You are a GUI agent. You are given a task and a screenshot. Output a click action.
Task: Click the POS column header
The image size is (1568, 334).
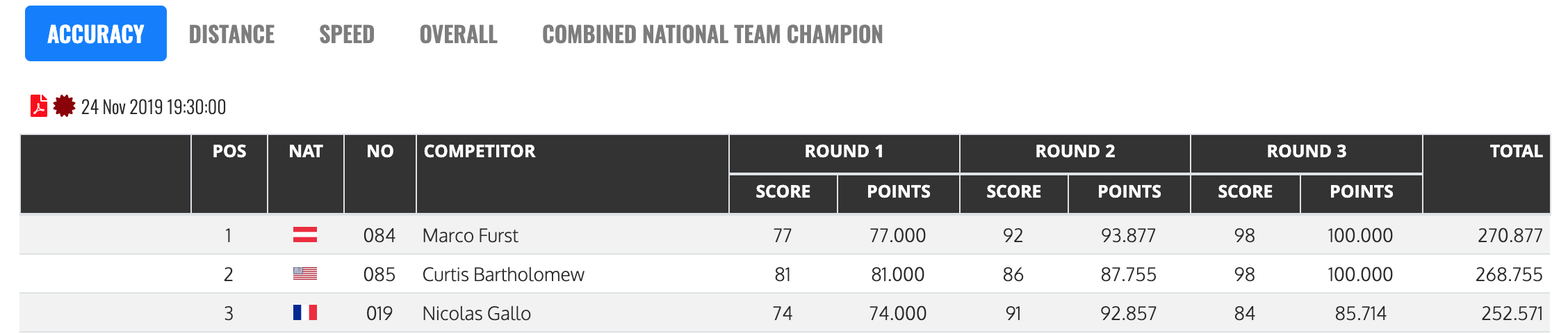[229, 152]
